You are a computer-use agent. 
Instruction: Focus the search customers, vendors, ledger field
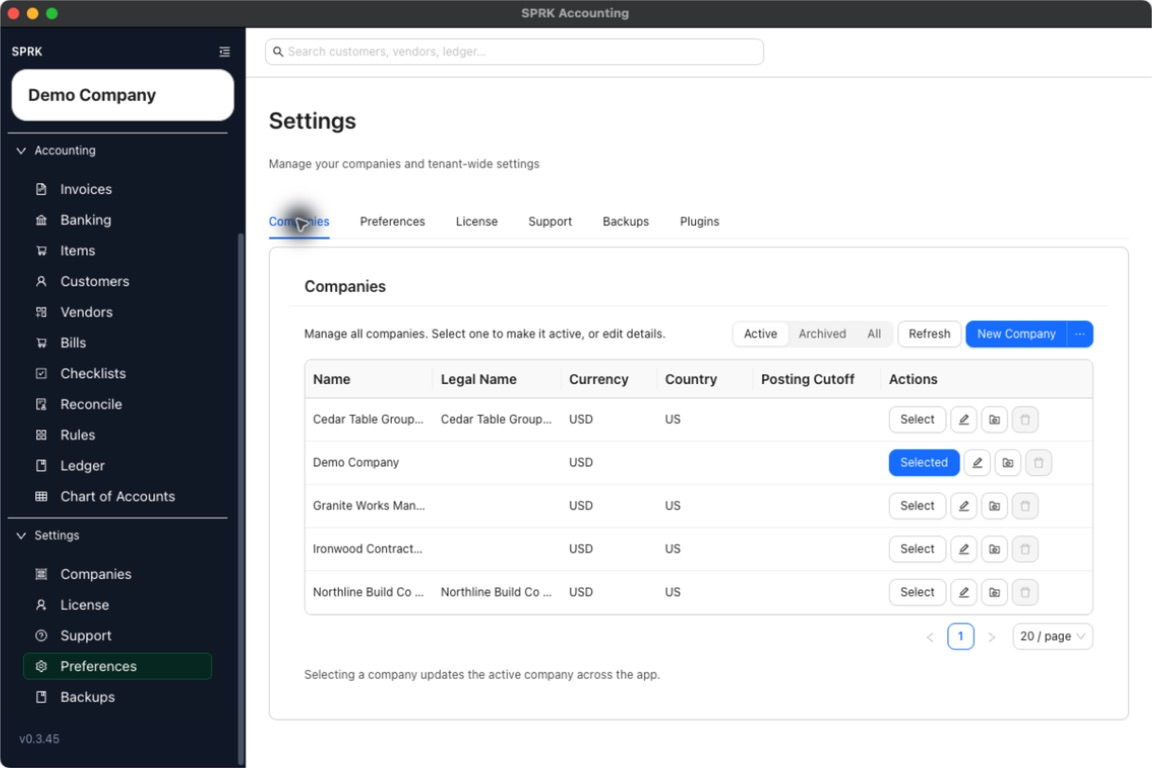(x=514, y=51)
